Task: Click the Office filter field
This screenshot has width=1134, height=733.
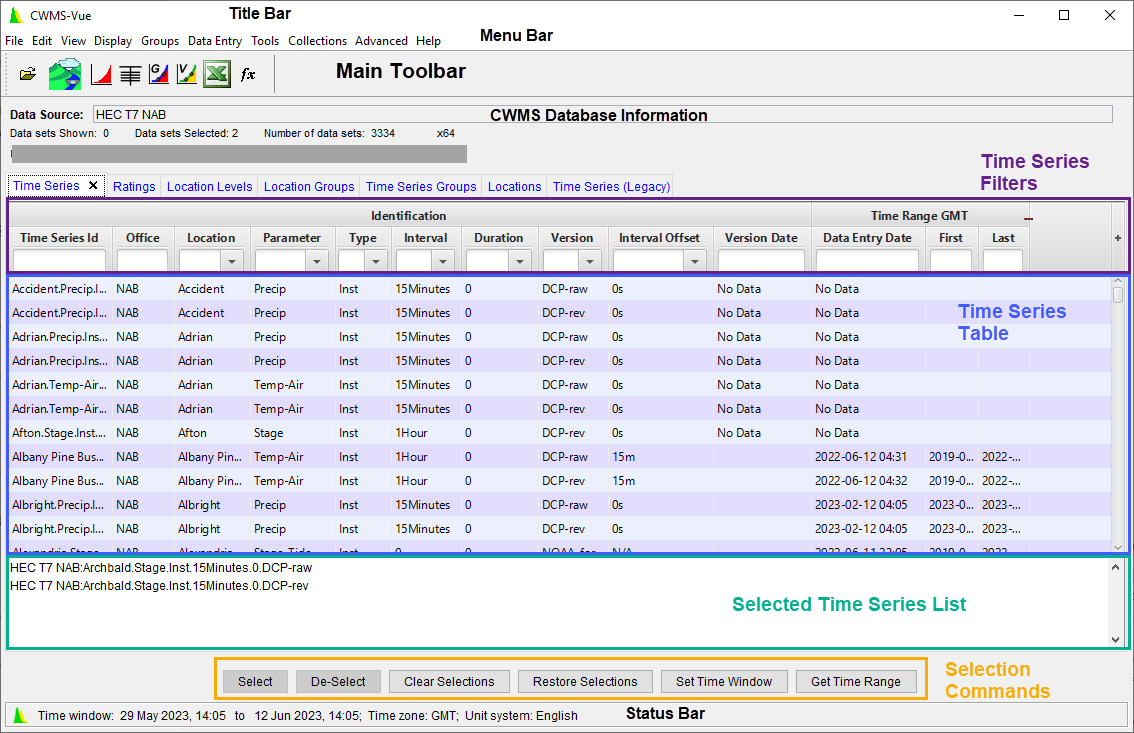Action: coord(142,261)
